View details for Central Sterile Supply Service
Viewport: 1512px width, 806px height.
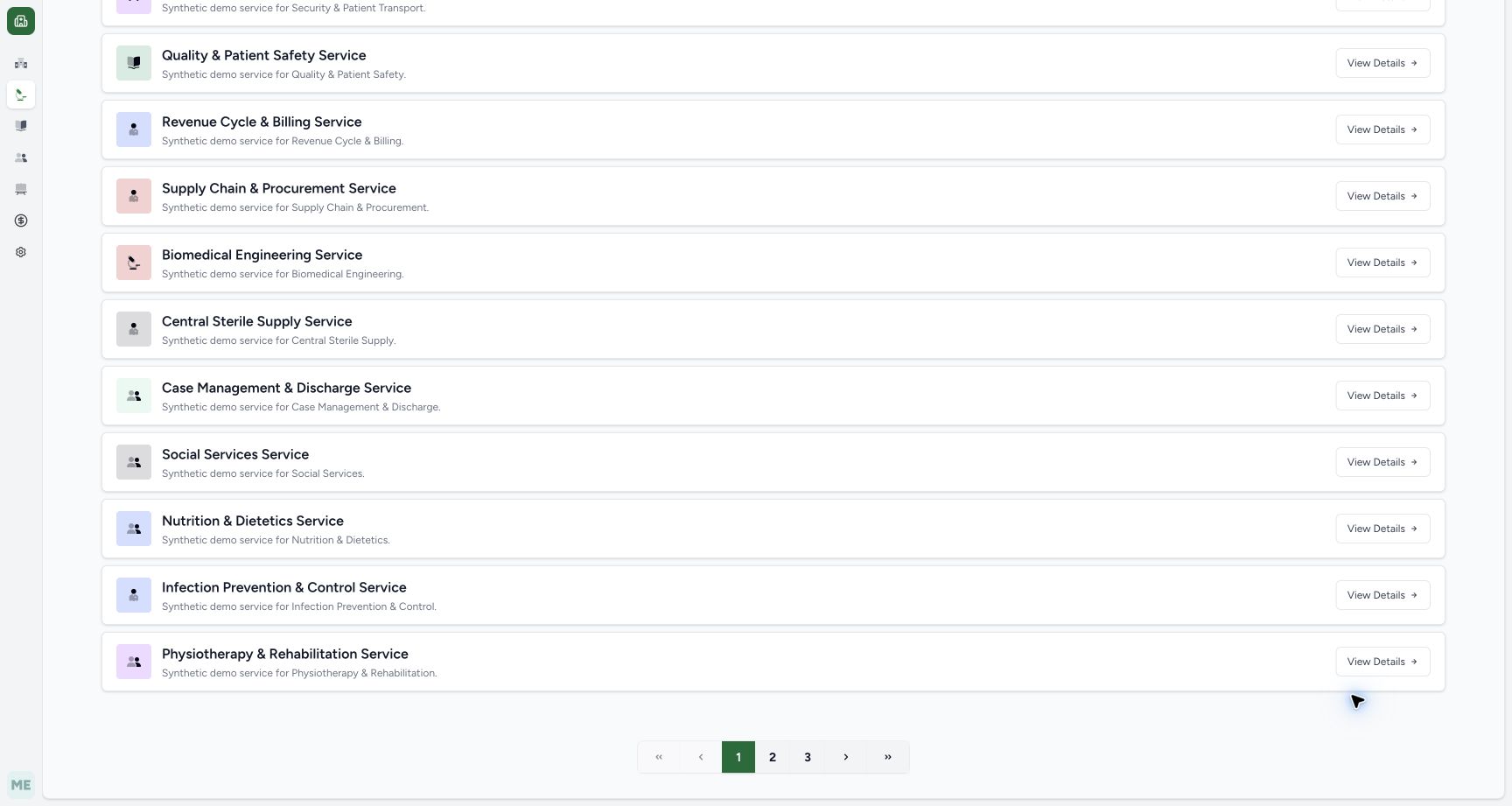[1382, 329]
